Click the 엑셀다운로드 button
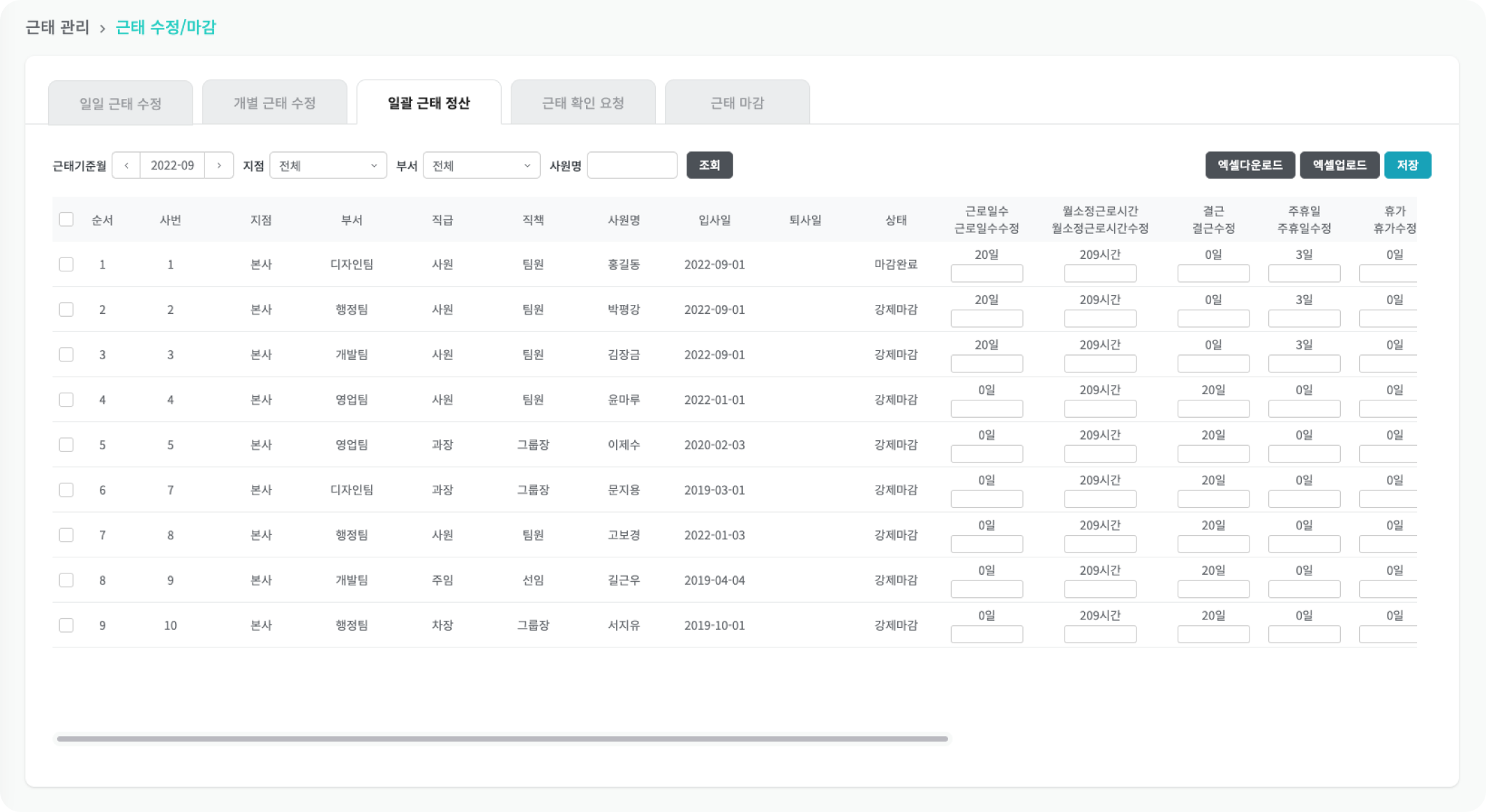This screenshot has width=1486, height=812. point(1249,165)
